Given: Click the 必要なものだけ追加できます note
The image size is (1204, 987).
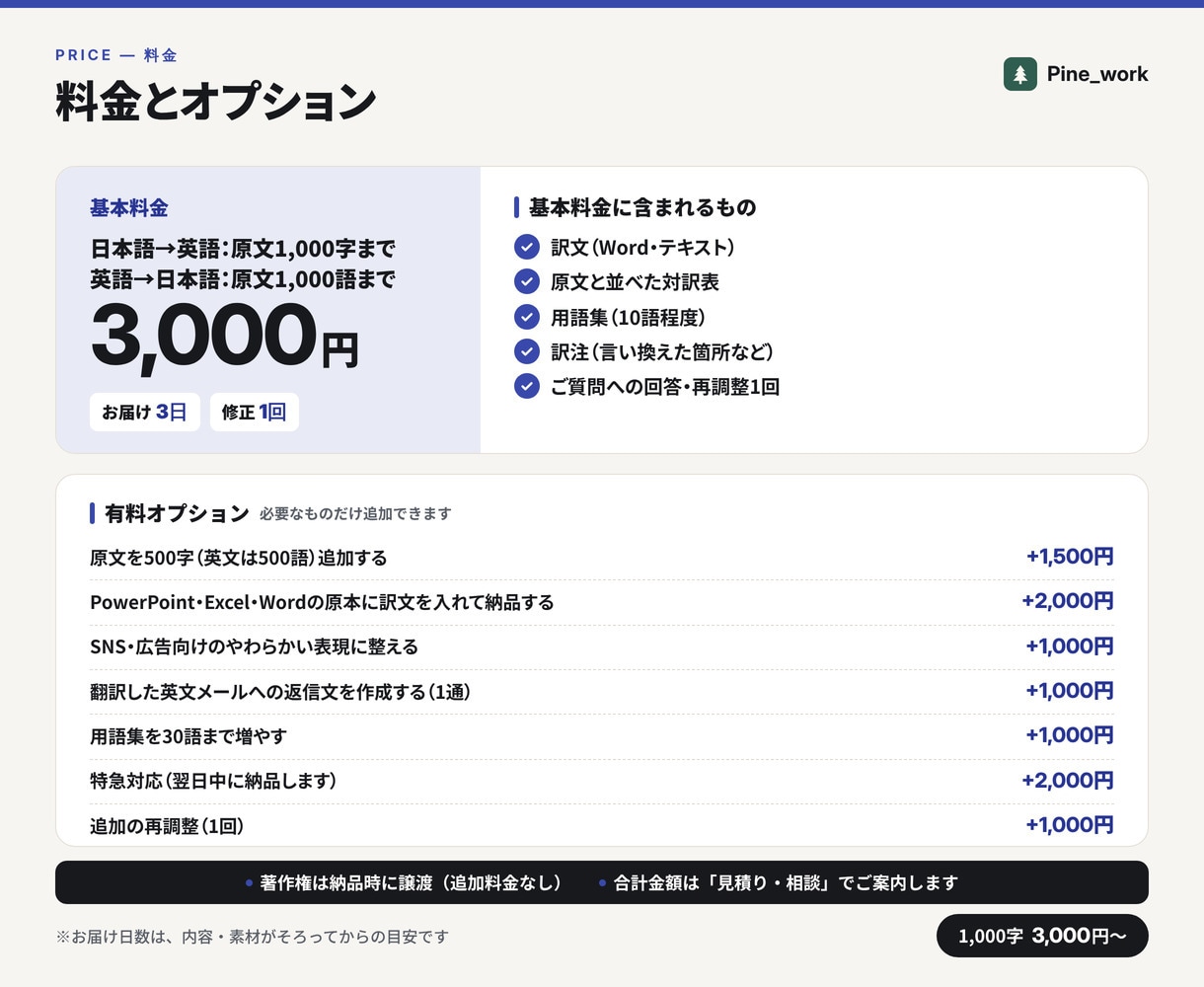Looking at the screenshot, I should point(355,514).
